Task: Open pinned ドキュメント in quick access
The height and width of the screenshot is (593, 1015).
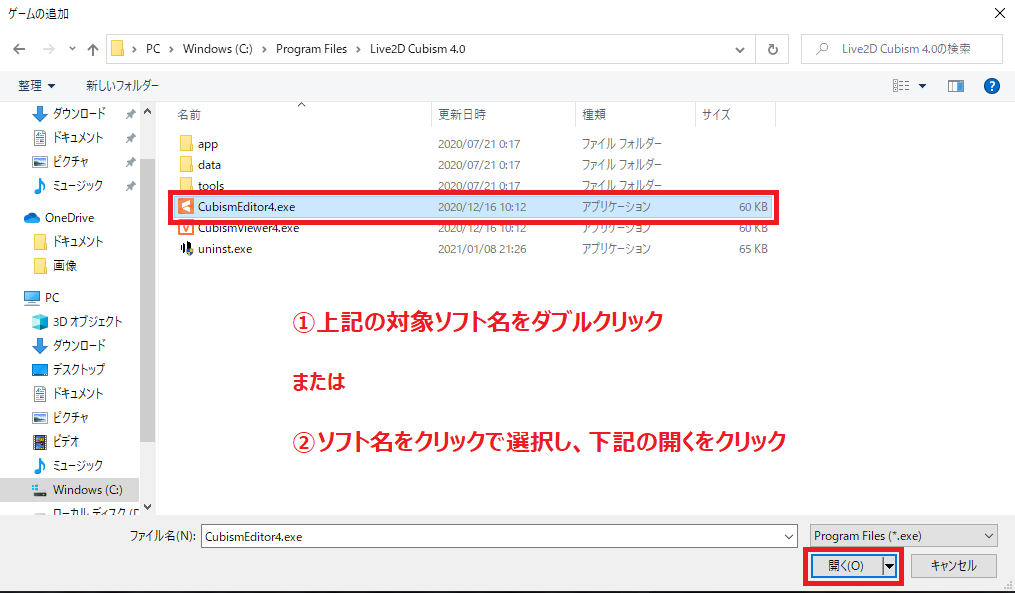Action: [78, 137]
